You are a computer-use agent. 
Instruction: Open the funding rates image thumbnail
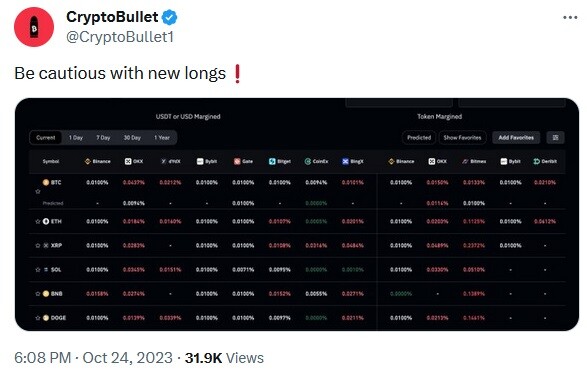[297, 214]
